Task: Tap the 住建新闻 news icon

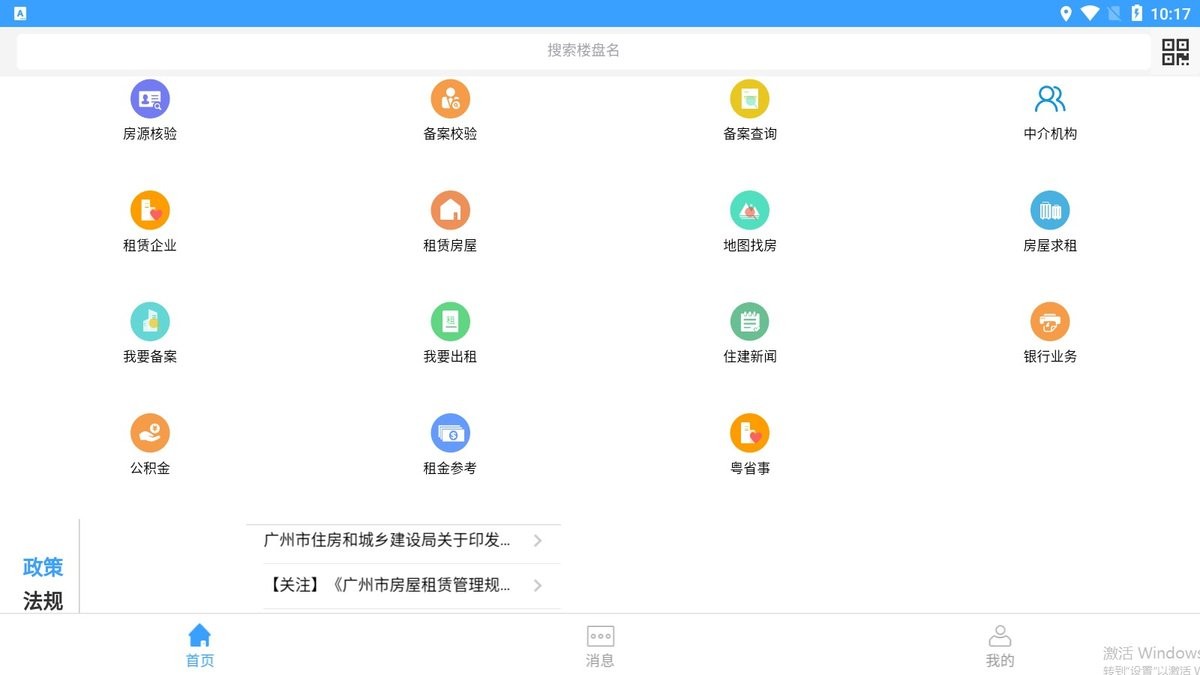Action: 750,331
